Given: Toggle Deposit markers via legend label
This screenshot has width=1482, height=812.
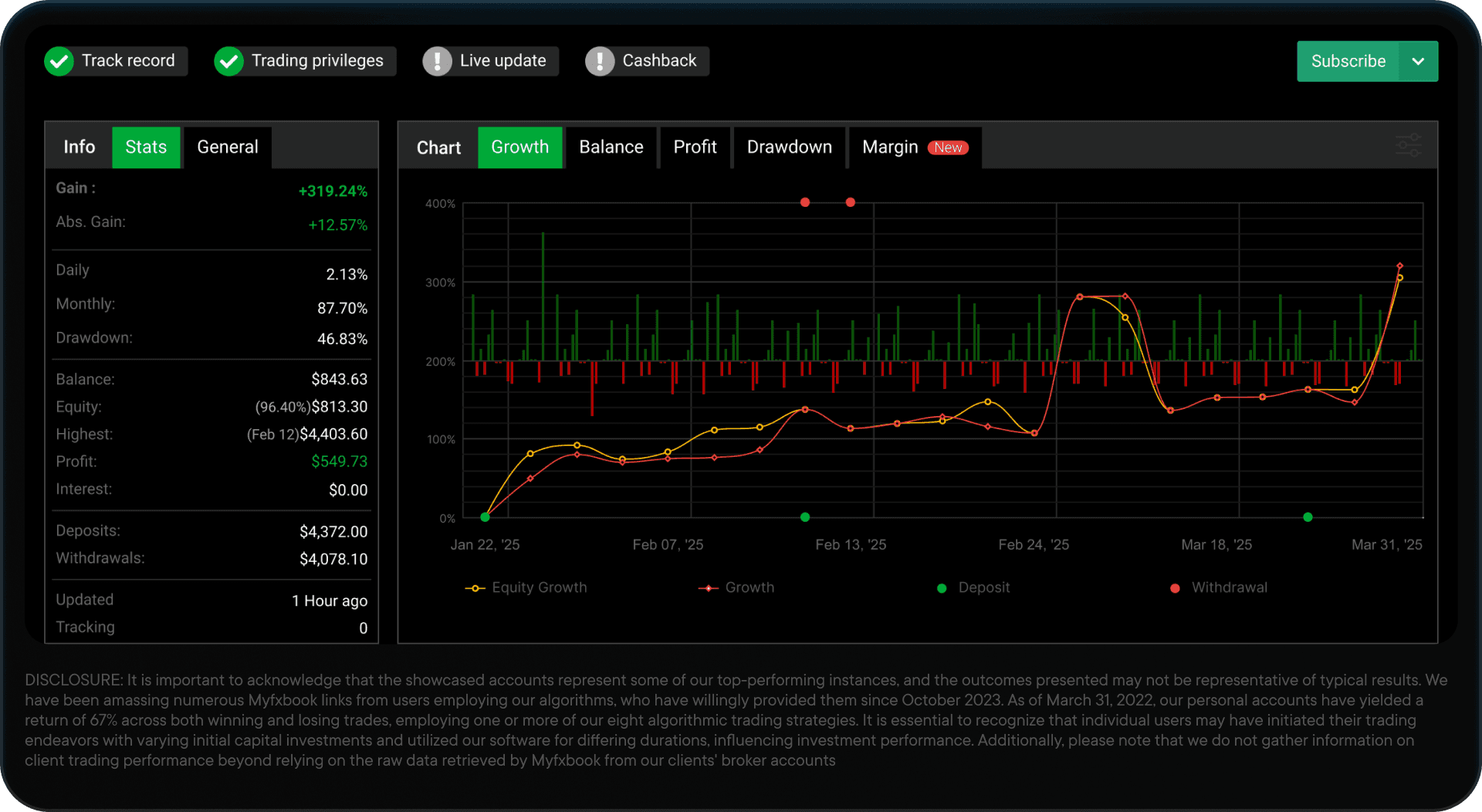Looking at the screenshot, I should [x=983, y=587].
